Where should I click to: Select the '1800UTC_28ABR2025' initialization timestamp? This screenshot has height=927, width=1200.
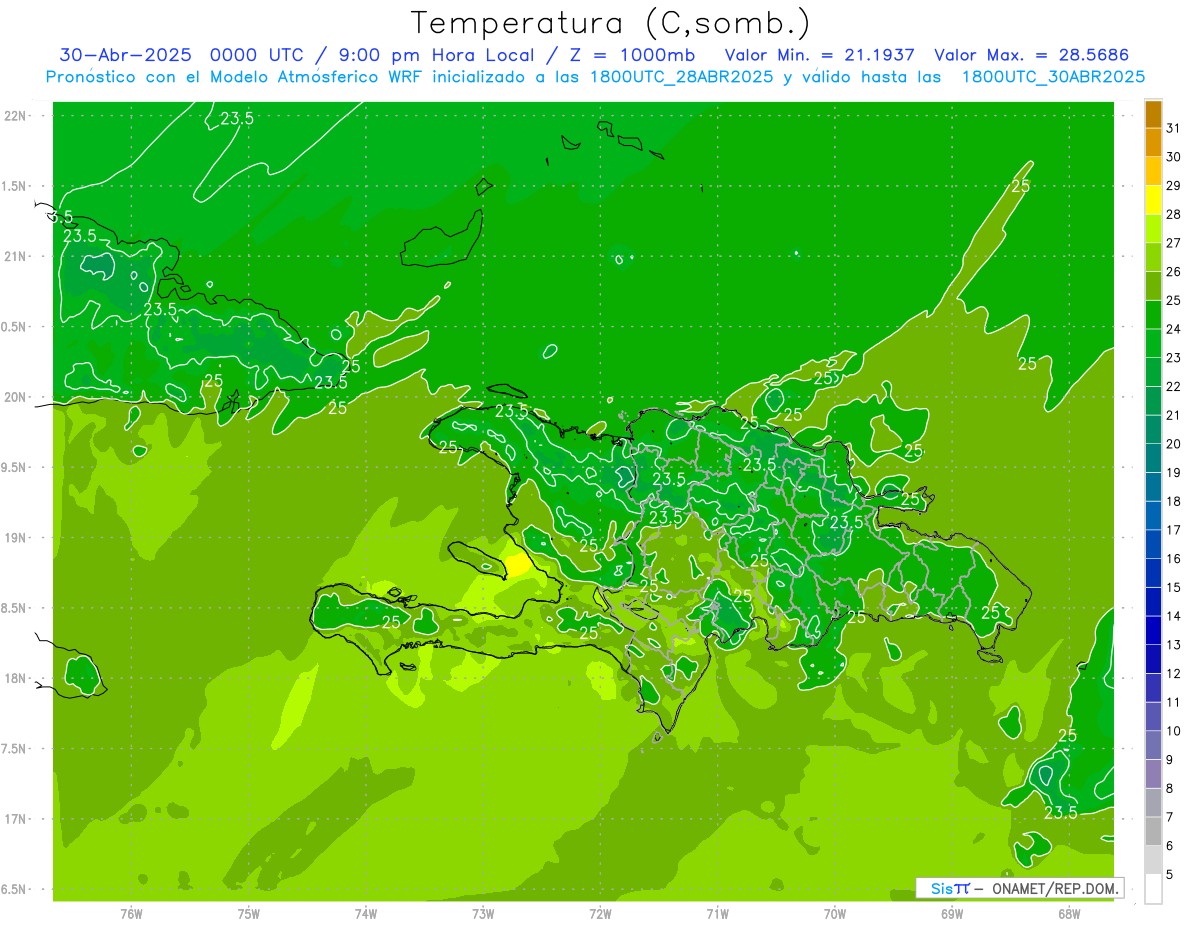tap(680, 77)
